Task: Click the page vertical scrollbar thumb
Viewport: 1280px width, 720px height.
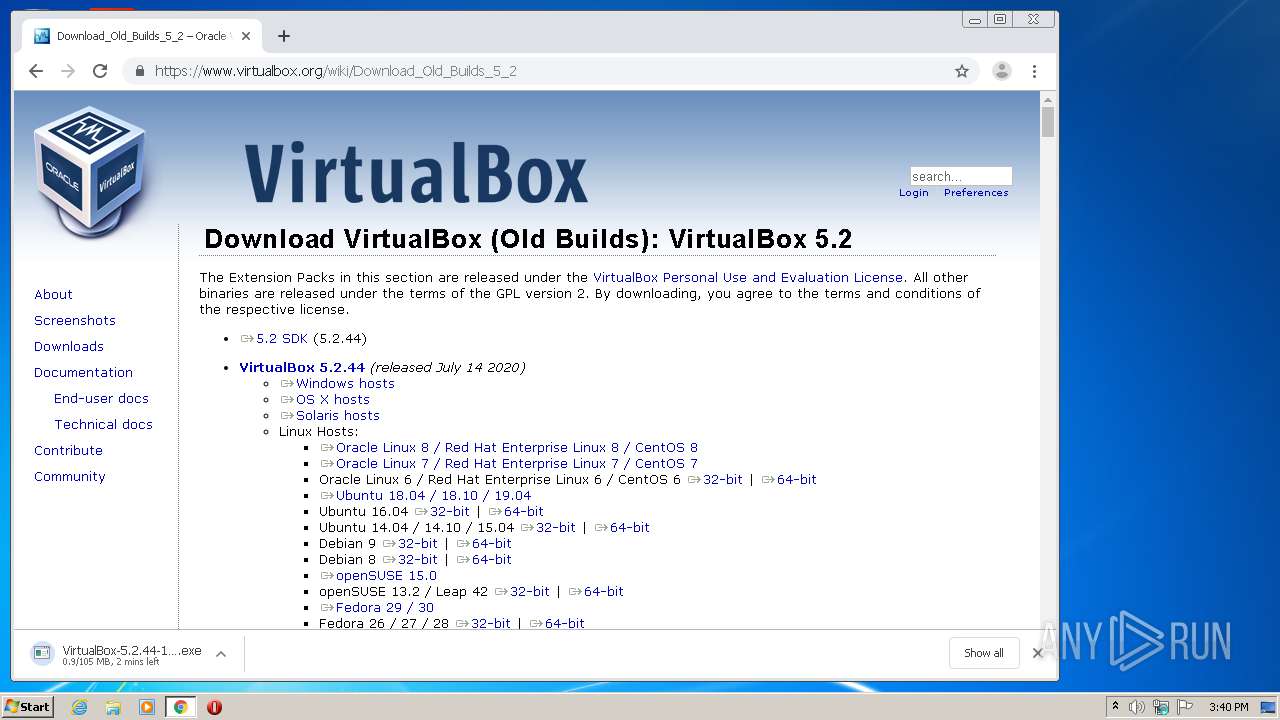Action: (x=1048, y=123)
